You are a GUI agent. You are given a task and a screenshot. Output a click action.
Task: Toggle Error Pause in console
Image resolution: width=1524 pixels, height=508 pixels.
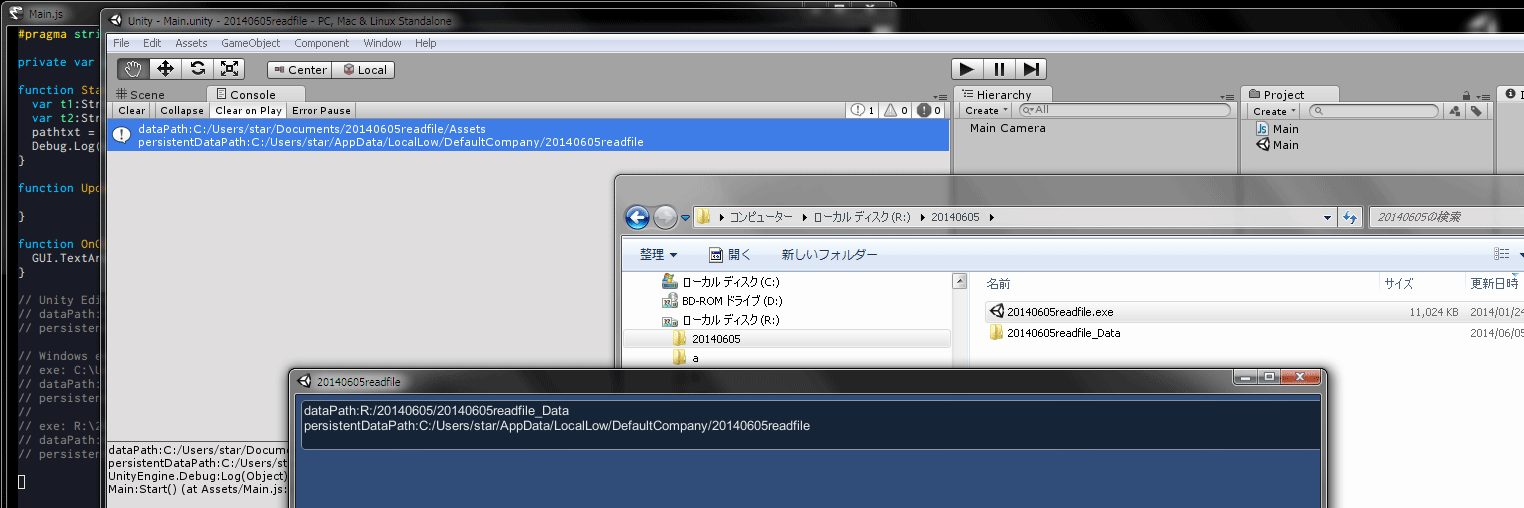pyautogui.click(x=321, y=111)
